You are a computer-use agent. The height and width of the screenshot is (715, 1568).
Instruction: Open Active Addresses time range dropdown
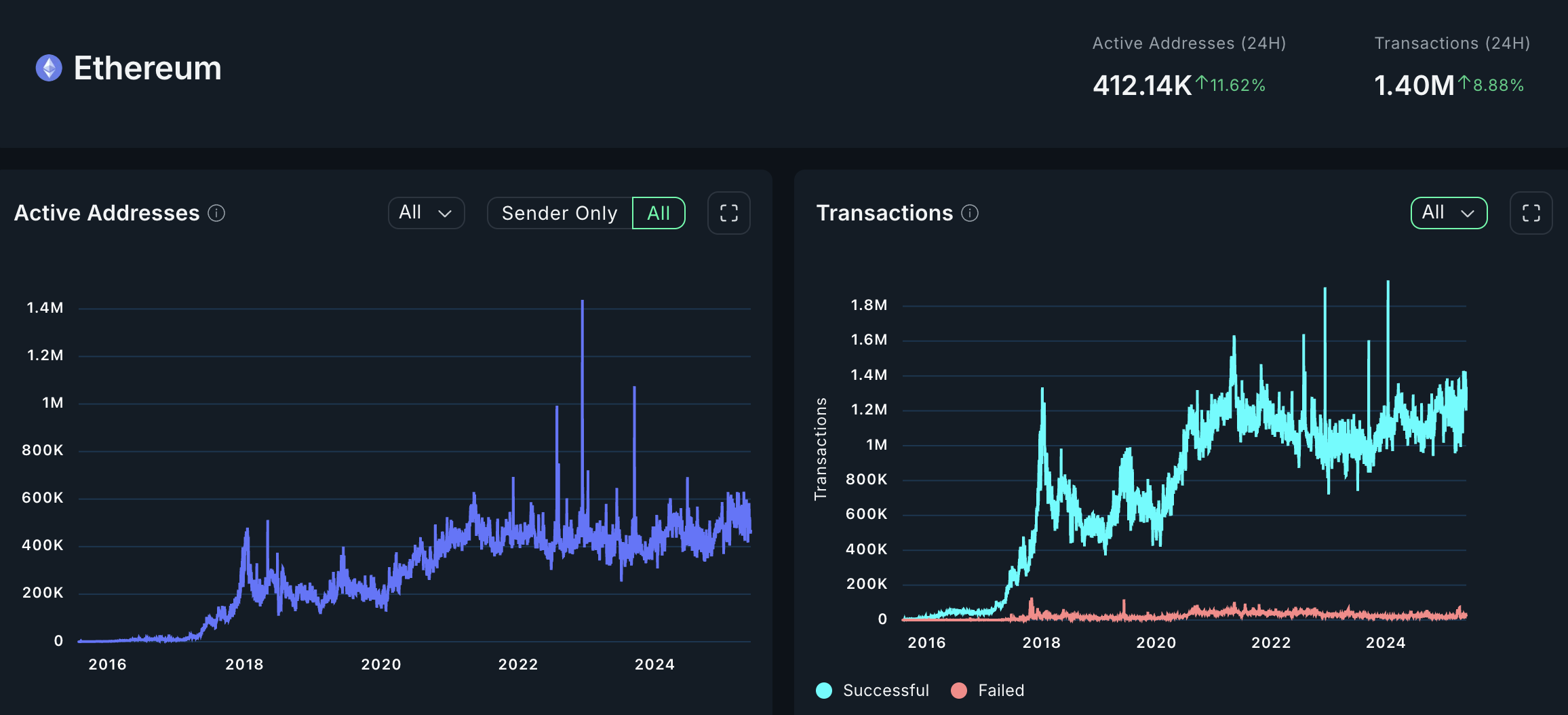(426, 213)
